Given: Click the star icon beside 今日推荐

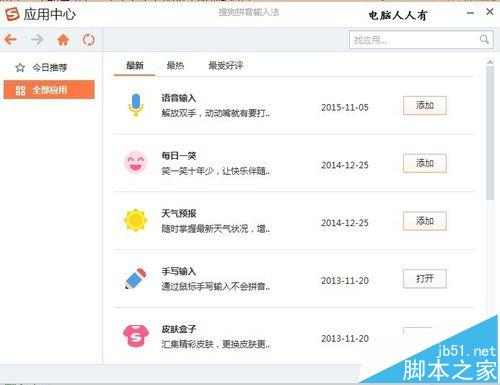Looking at the screenshot, I should point(20,68).
